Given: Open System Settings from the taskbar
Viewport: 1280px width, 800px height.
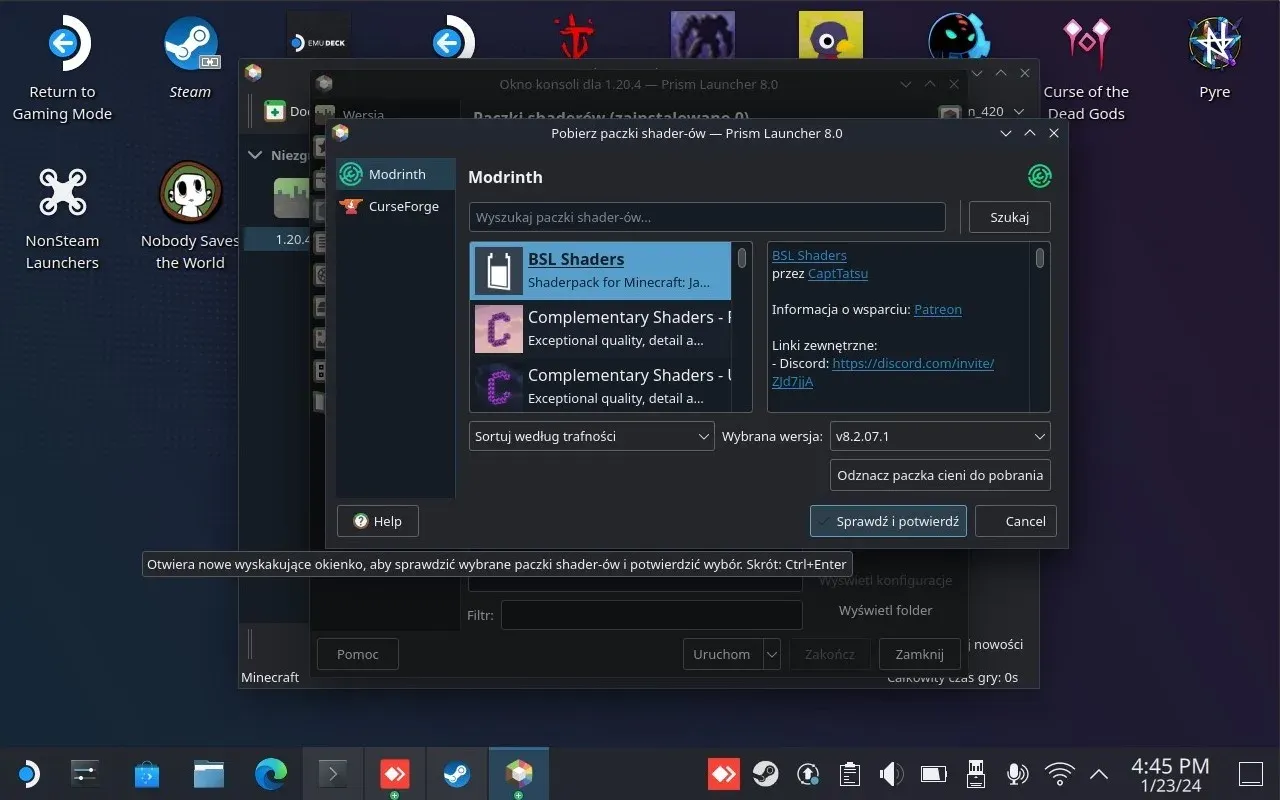Looking at the screenshot, I should (x=86, y=773).
